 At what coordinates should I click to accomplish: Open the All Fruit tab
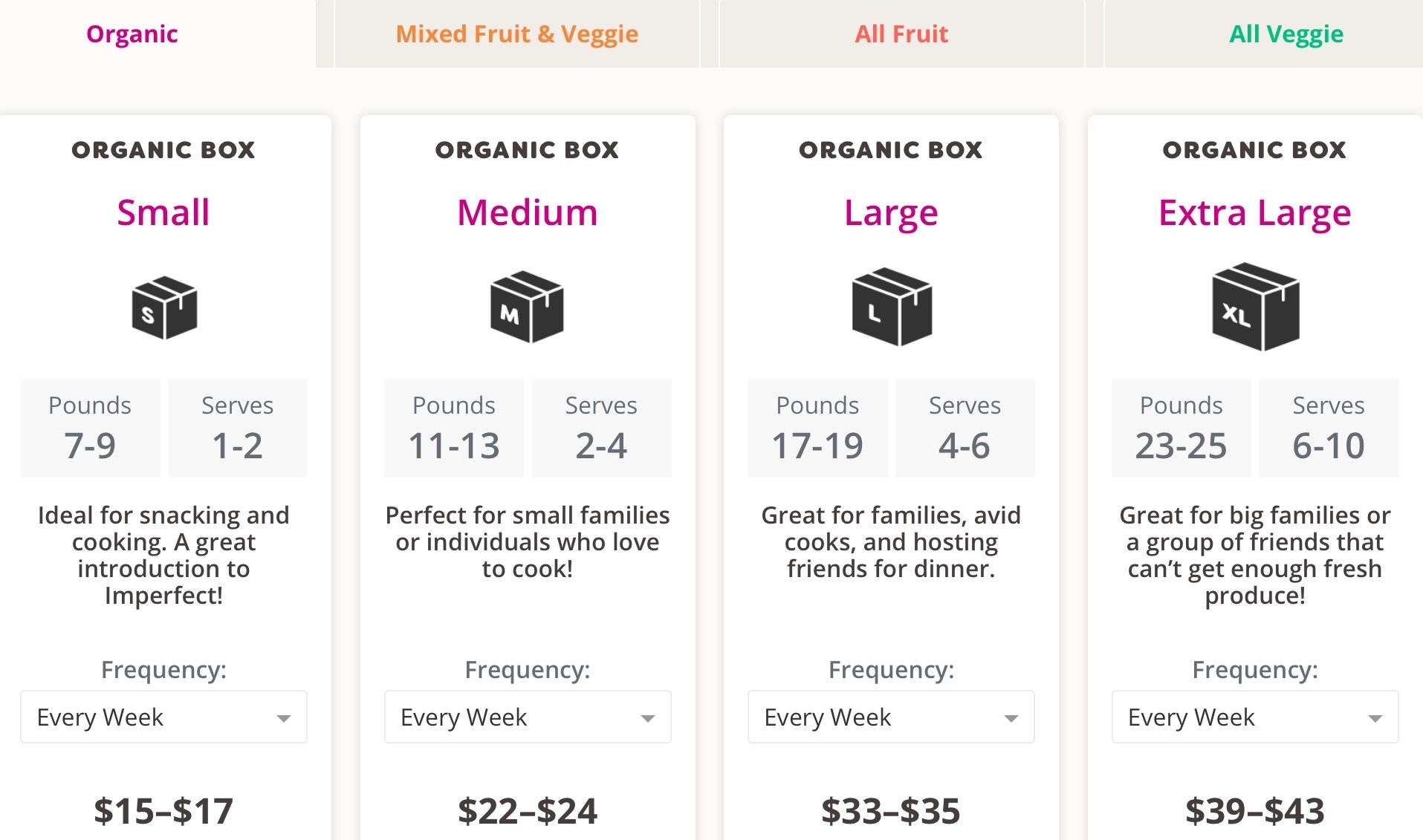click(x=901, y=34)
